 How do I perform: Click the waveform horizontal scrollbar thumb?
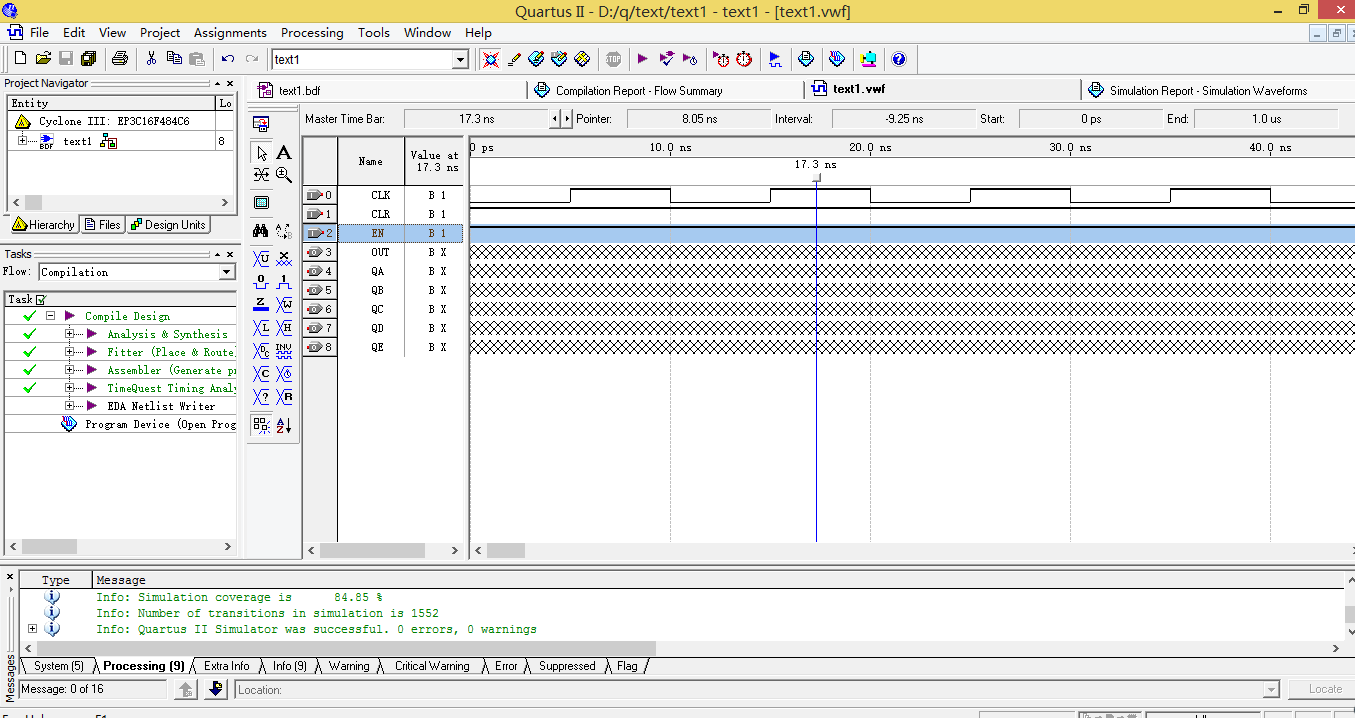[506, 550]
